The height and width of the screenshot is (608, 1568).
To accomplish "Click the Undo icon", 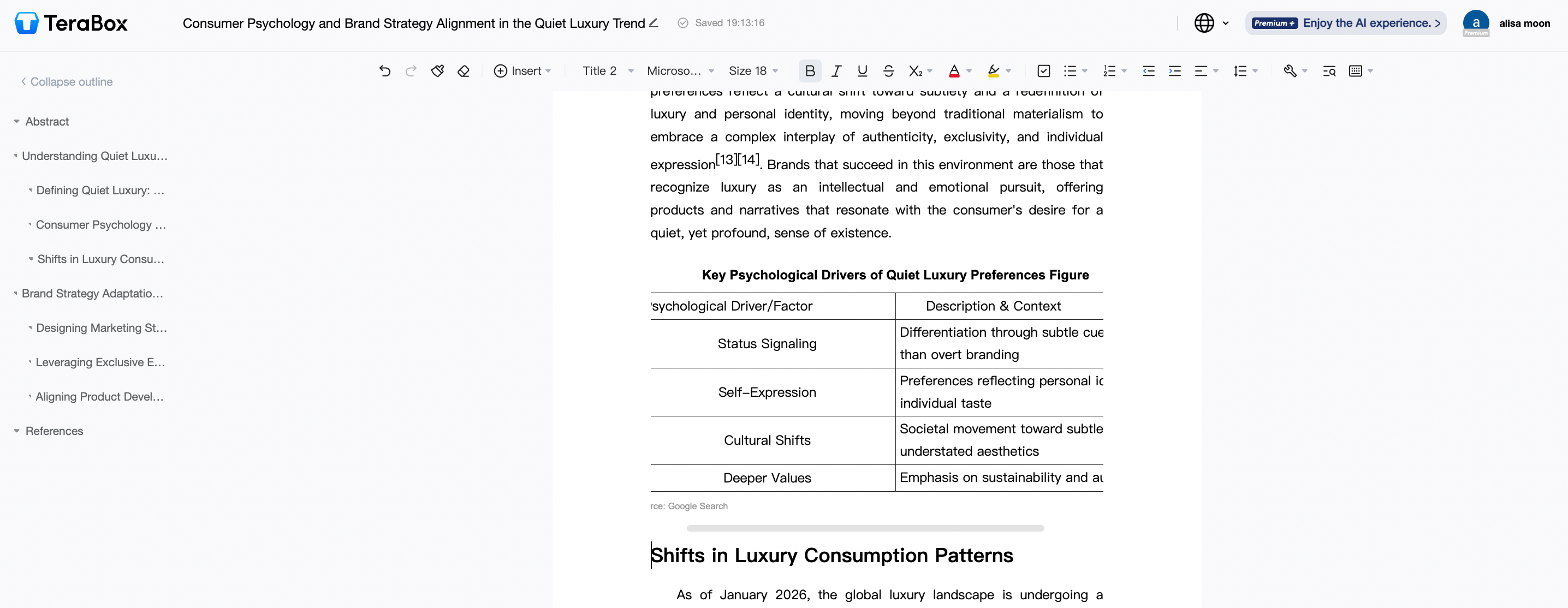I will click(x=385, y=70).
